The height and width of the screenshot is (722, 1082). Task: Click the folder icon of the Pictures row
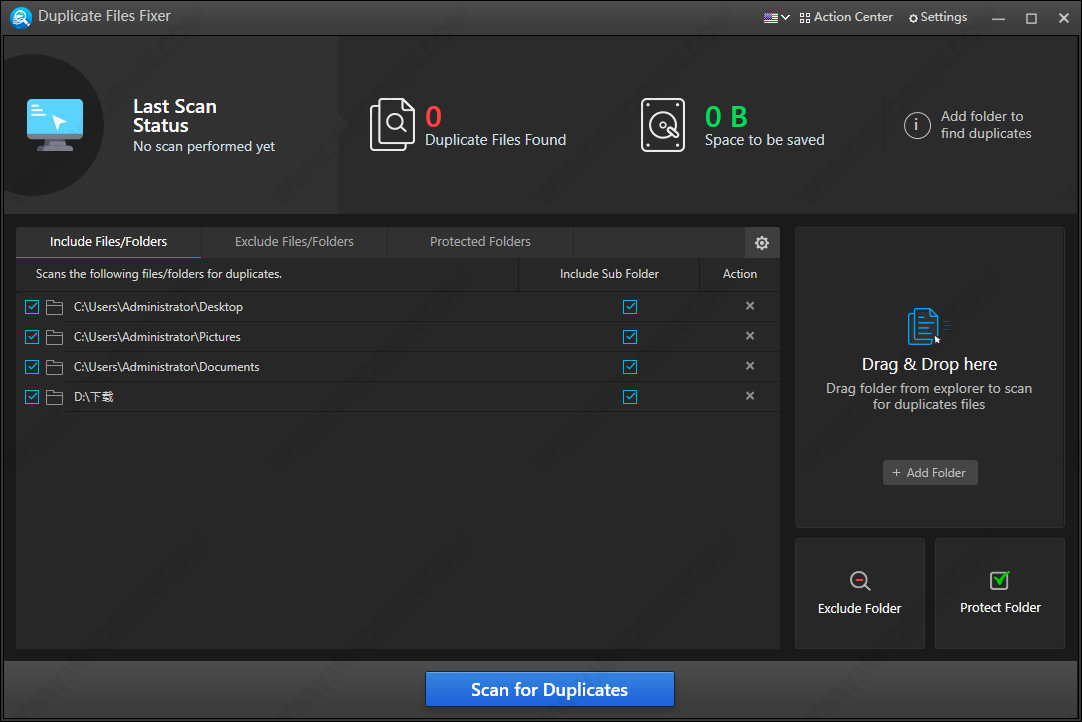tap(55, 337)
